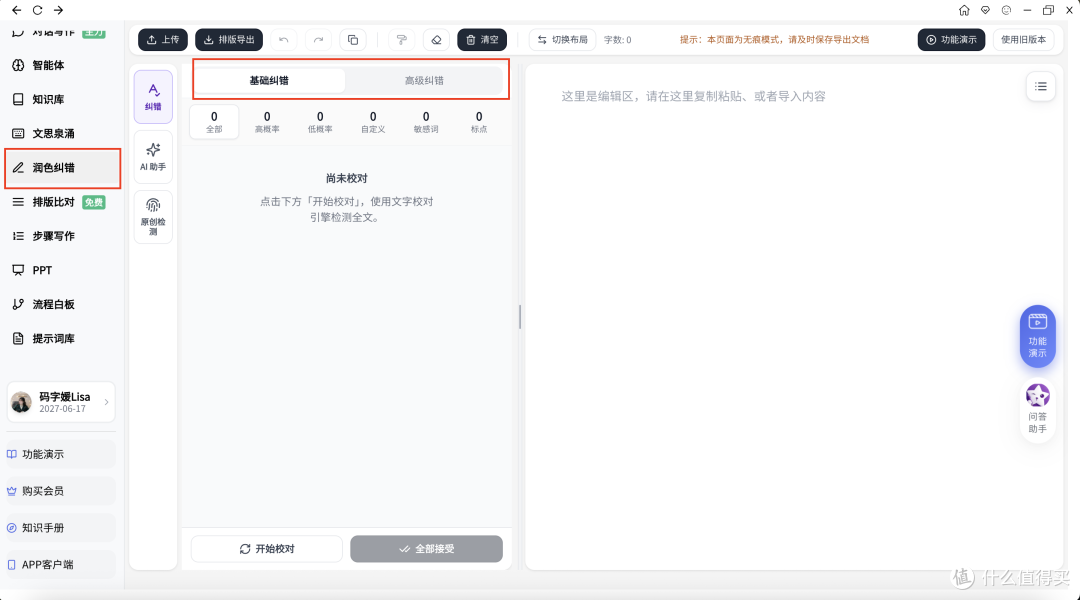Click 全部接受 accept all button
Screen dimensions: 1080x600
pos(426,549)
